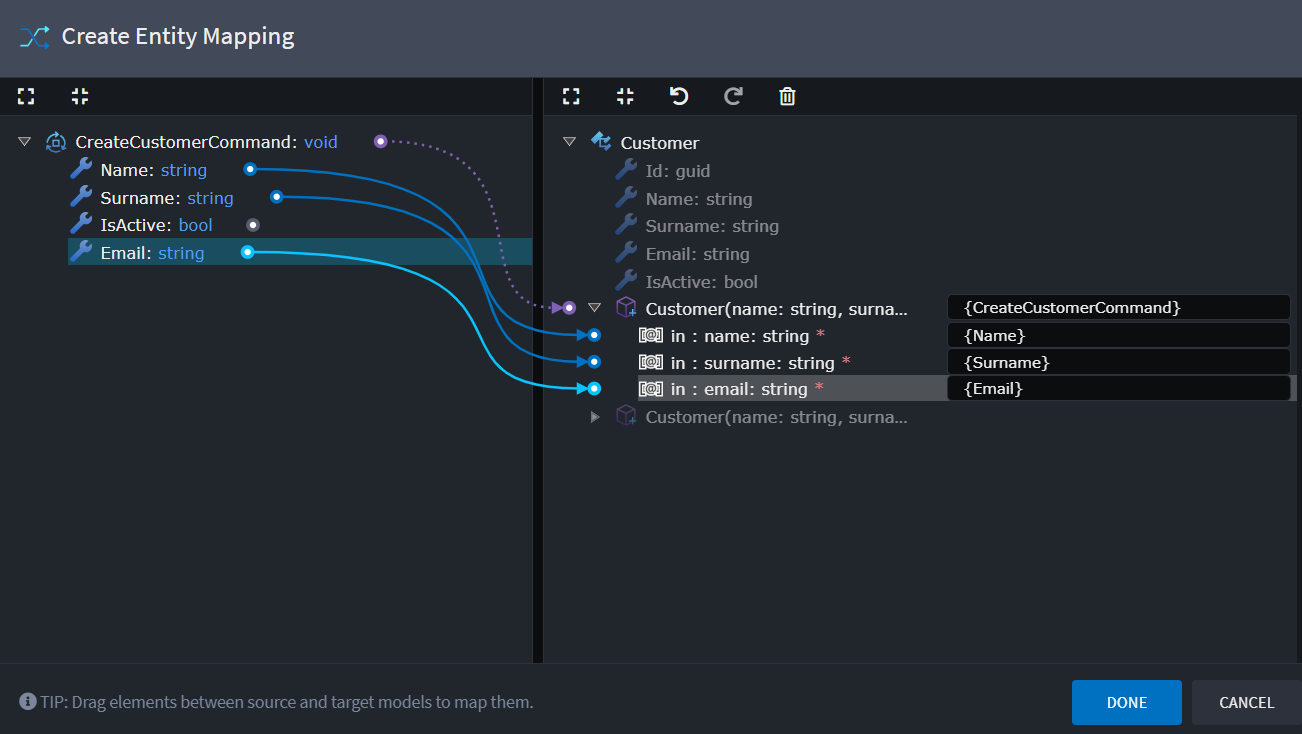Click target connector dot of in : name
The image size is (1302, 734).
pyautogui.click(x=594, y=335)
